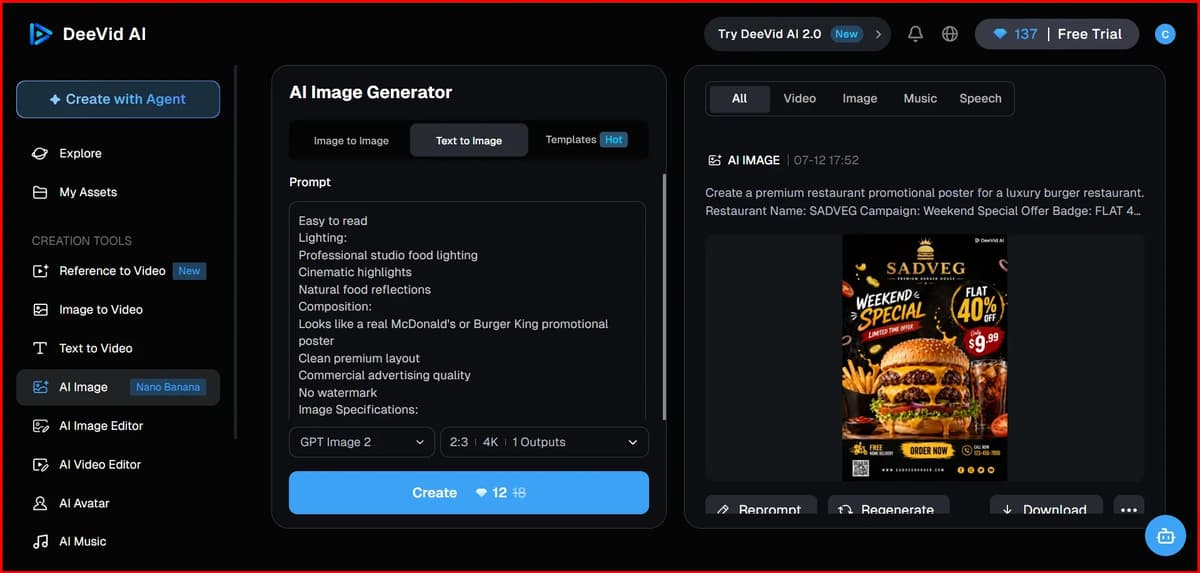Screen dimensions: 1200x573
Task: Click the Create with Agent button
Action: (118, 99)
